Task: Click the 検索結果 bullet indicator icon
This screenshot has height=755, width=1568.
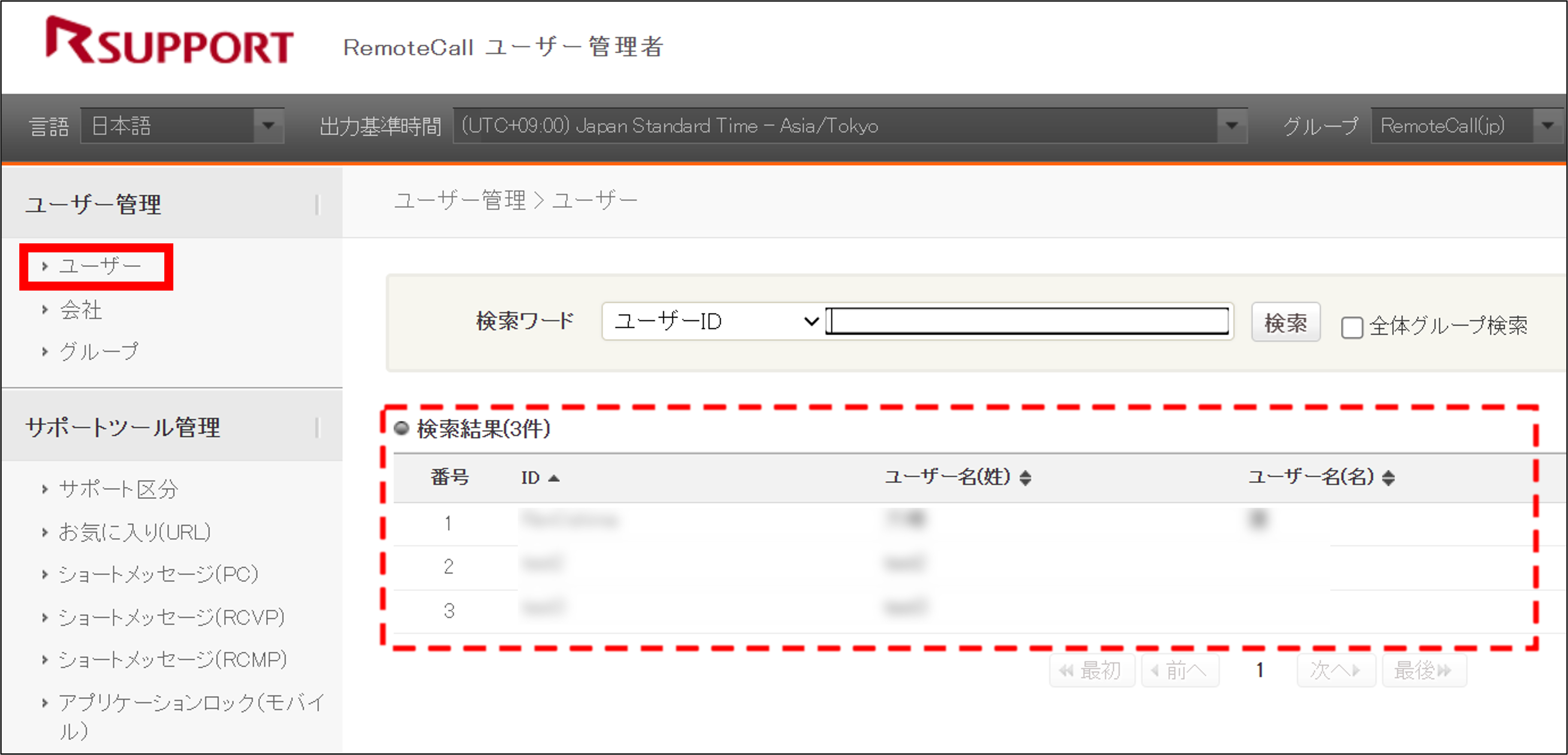Action: tap(401, 428)
